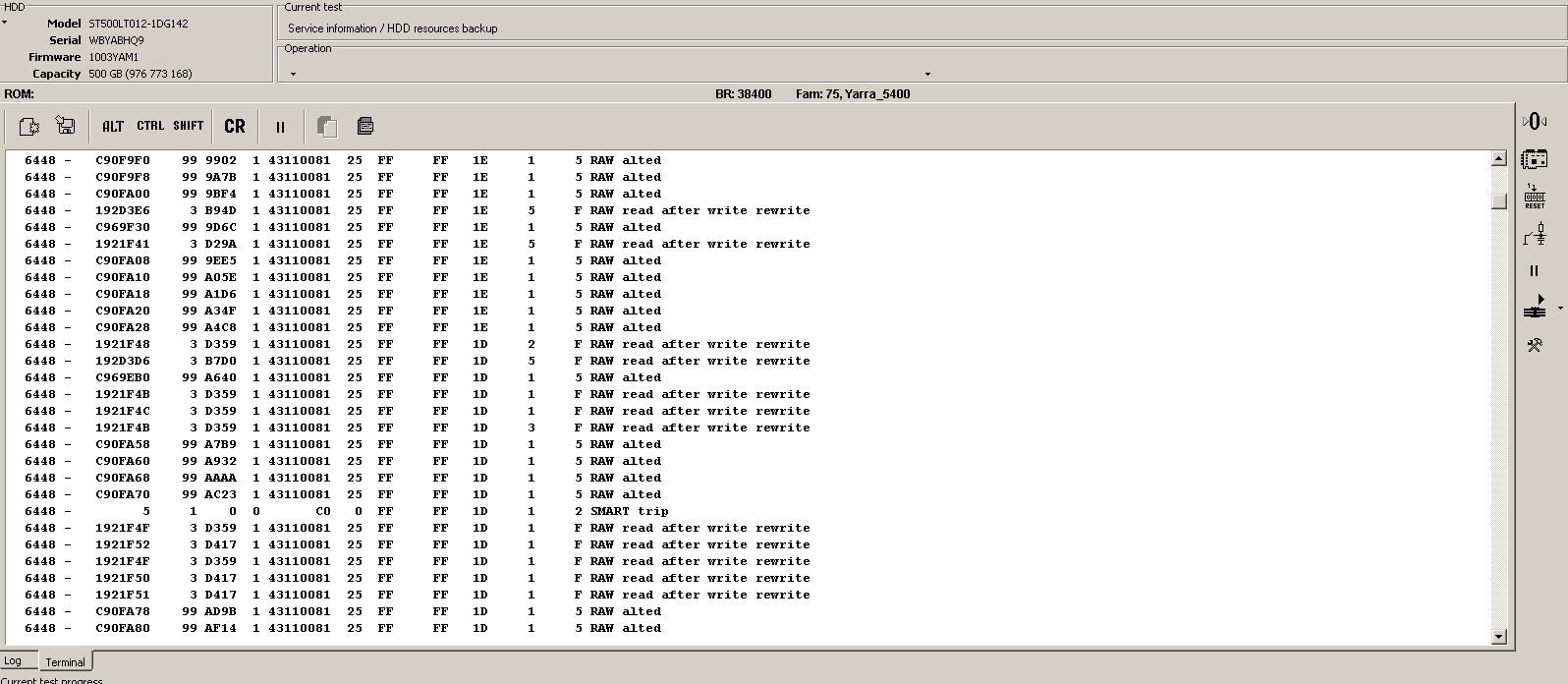Click the terminal log printout icon
Screen dimensions: 1568x684
[364, 126]
